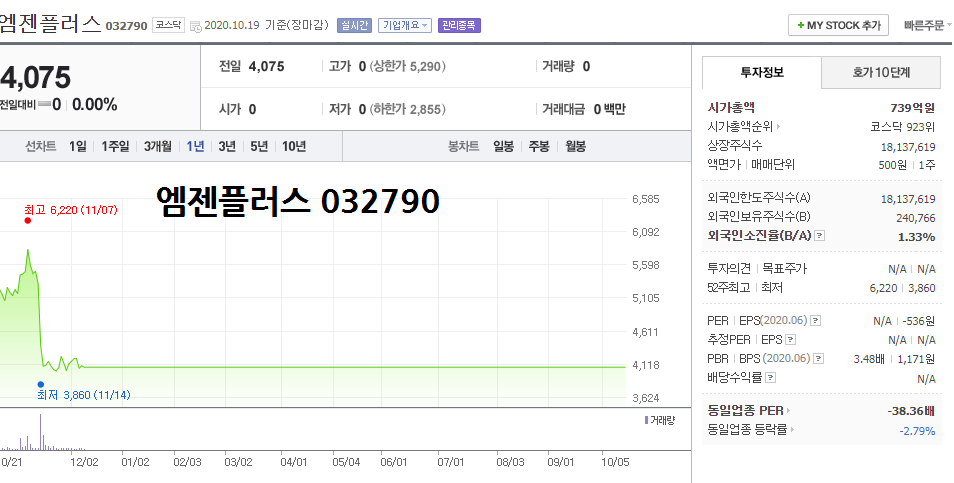Click the -2.79% sector change value
954x483 pixels.
[x=917, y=431]
